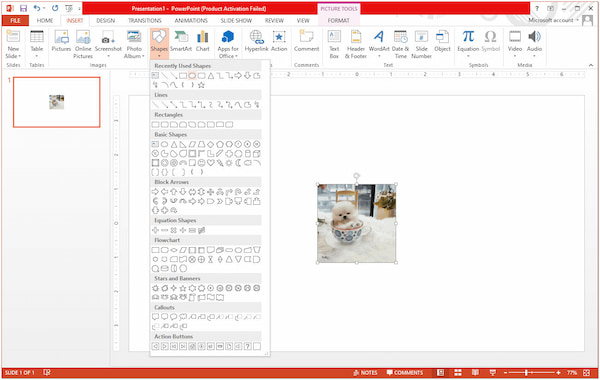600x380 pixels.
Task: Adjust the zoom slider in status bar
Action: 527,373
